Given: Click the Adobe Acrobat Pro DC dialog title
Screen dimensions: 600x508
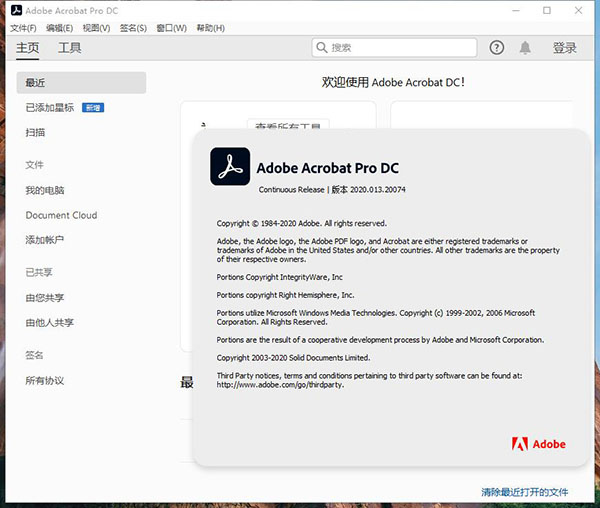Looking at the screenshot, I should tap(328, 168).
